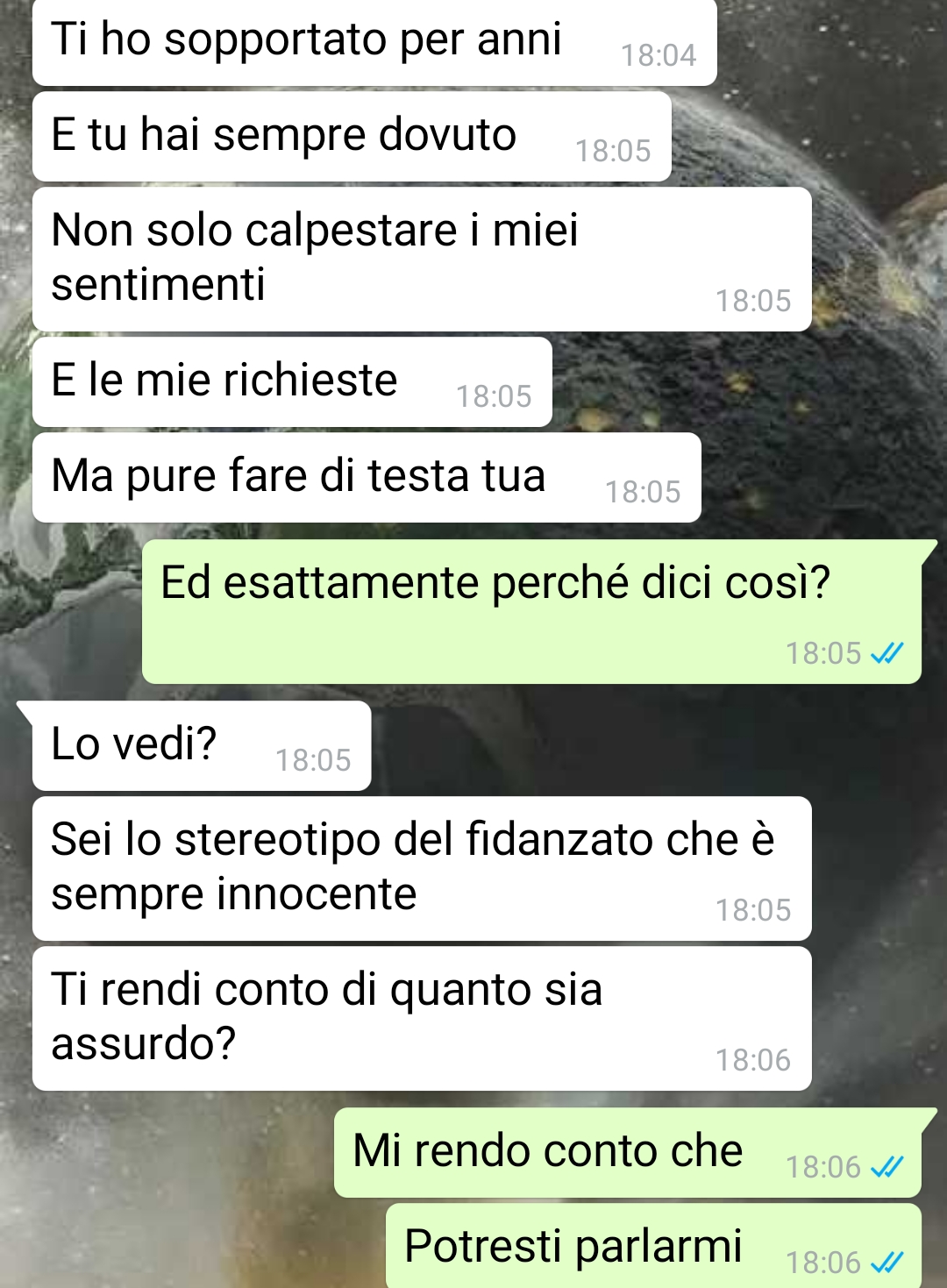The image size is (947, 1288).
Task: Click blue double-check on 'Potresti parlarmi'
Action: point(886,1263)
